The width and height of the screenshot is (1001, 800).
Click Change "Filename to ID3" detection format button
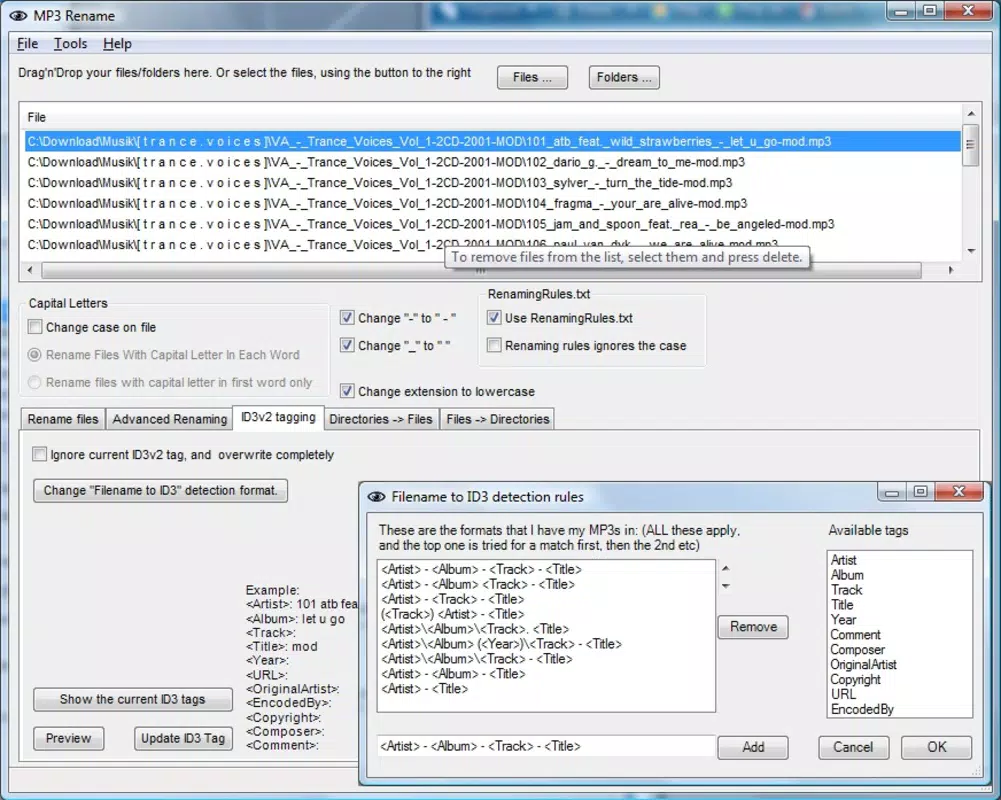click(160, 490)
